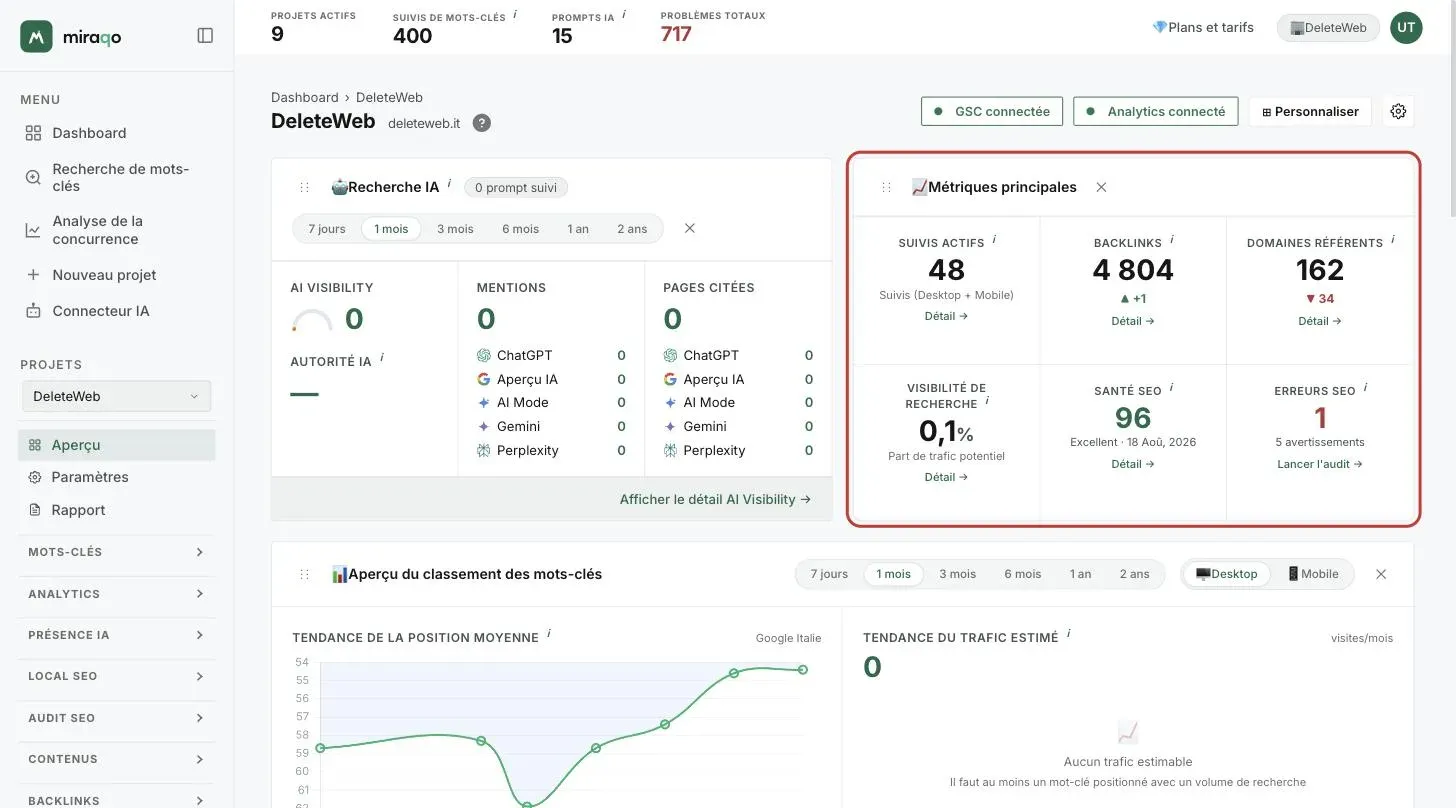The width and height of the screenshot is (1456, 808).
Task: Expand the LOCAL SEO section
Action: [x=117, y=676]
